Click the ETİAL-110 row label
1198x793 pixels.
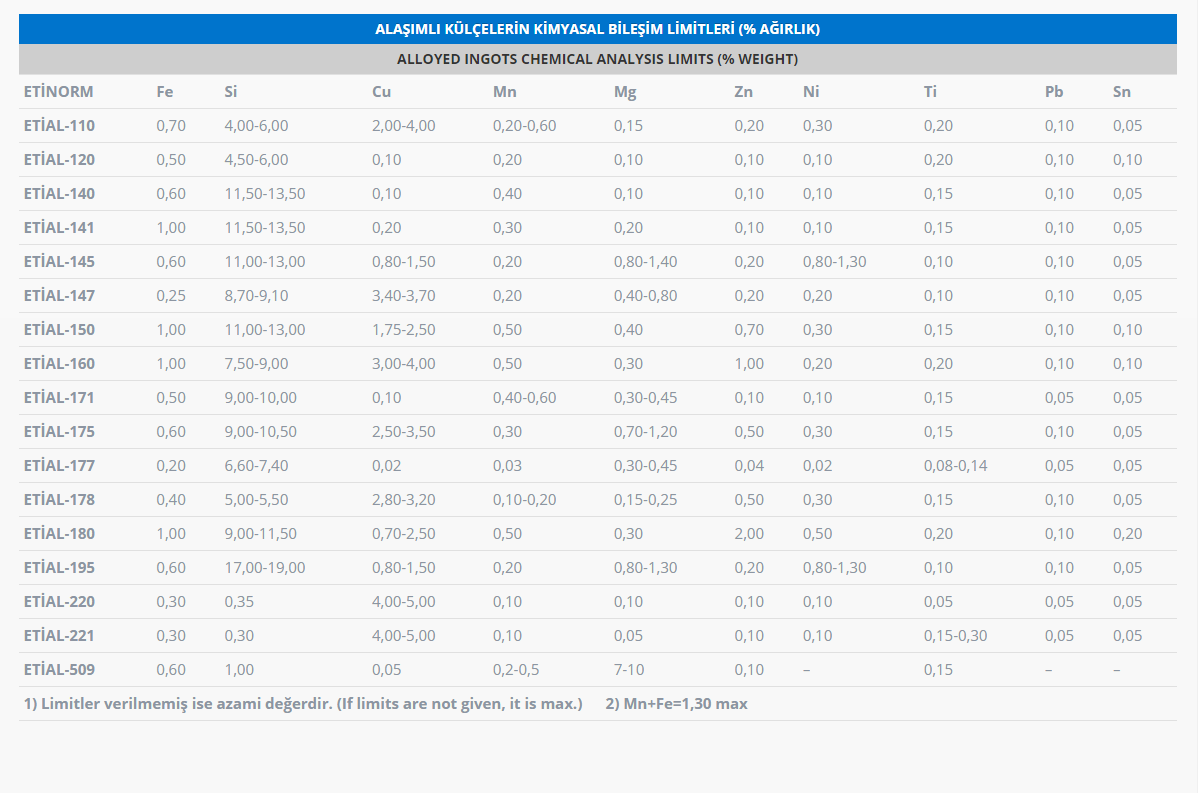coord(59,126)
